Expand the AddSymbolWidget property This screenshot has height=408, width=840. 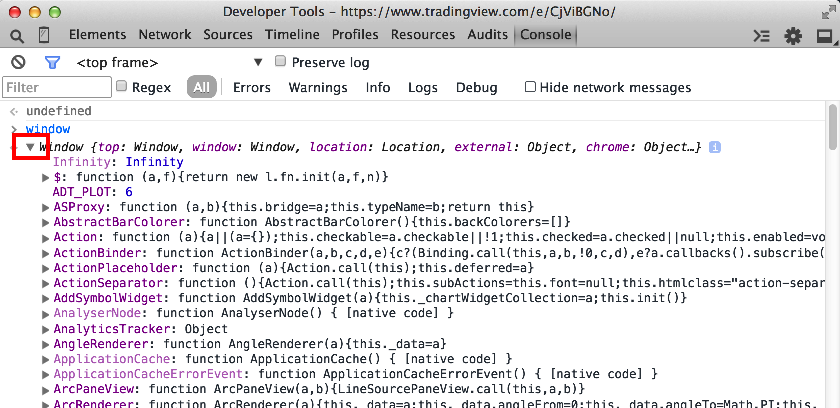pyautogui.click(x=46, y=298)
